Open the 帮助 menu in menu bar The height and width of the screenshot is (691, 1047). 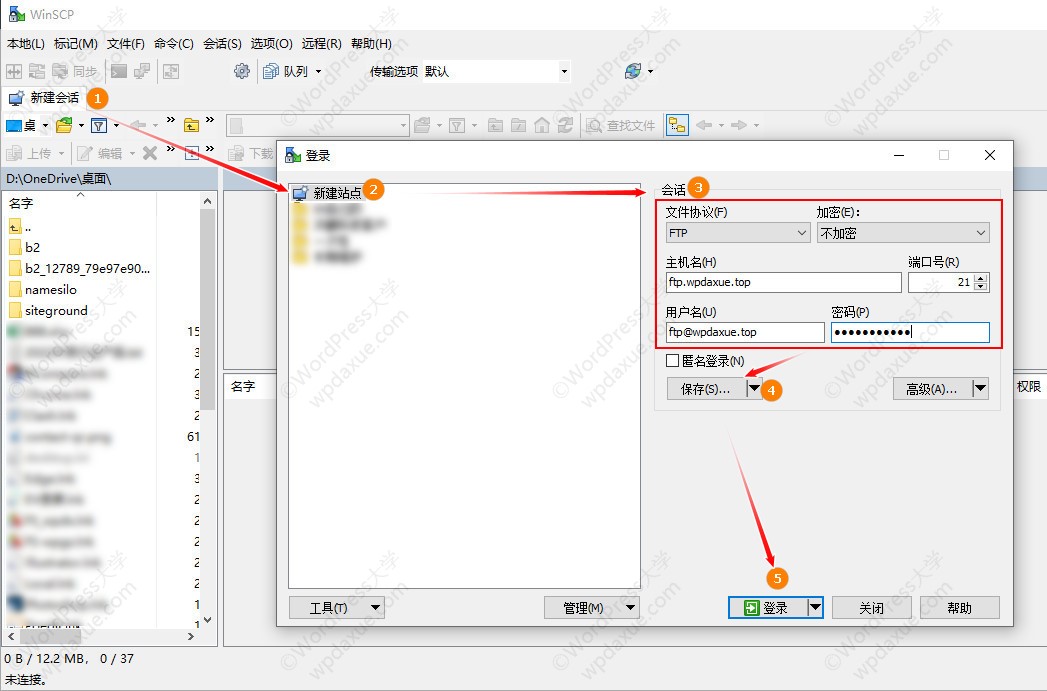tap(371, 43)
